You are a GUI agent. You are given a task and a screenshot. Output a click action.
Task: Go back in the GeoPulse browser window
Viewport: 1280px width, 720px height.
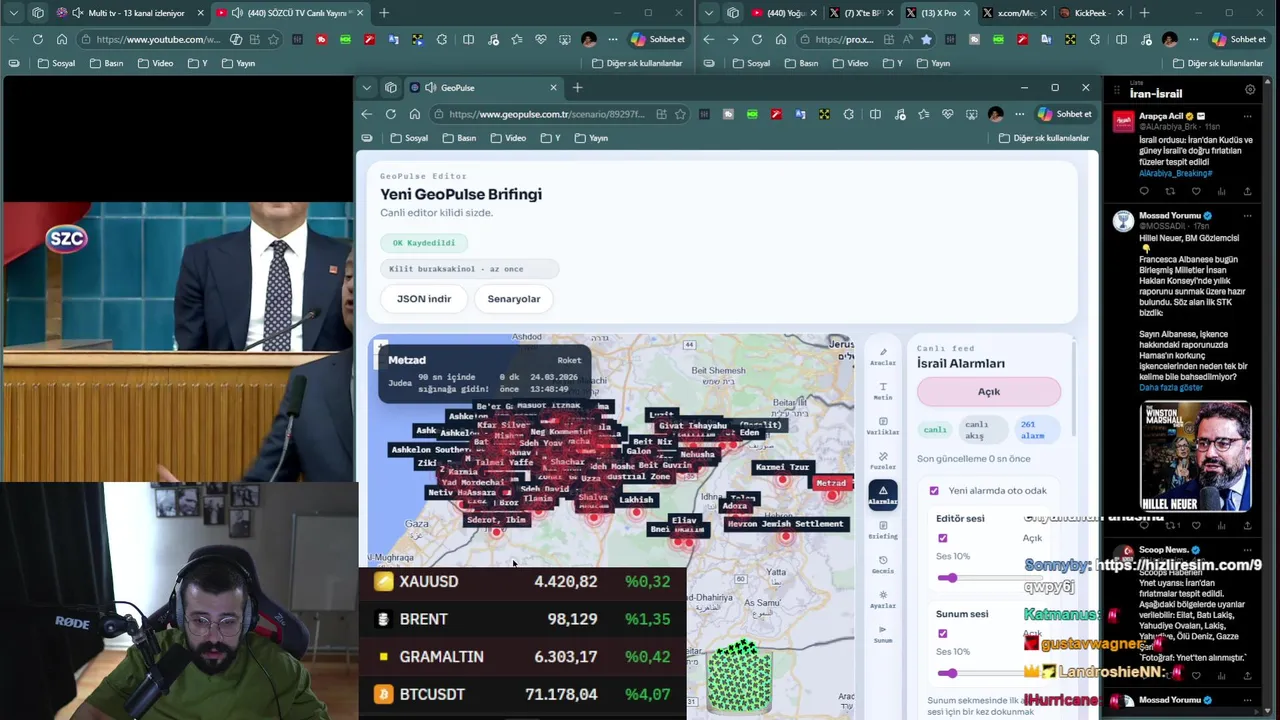pyautogui.click(x=367, y=114)
